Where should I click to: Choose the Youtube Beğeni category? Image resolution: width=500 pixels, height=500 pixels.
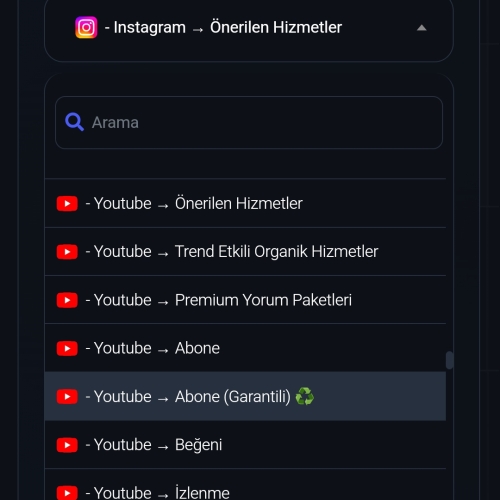[245, 445]
